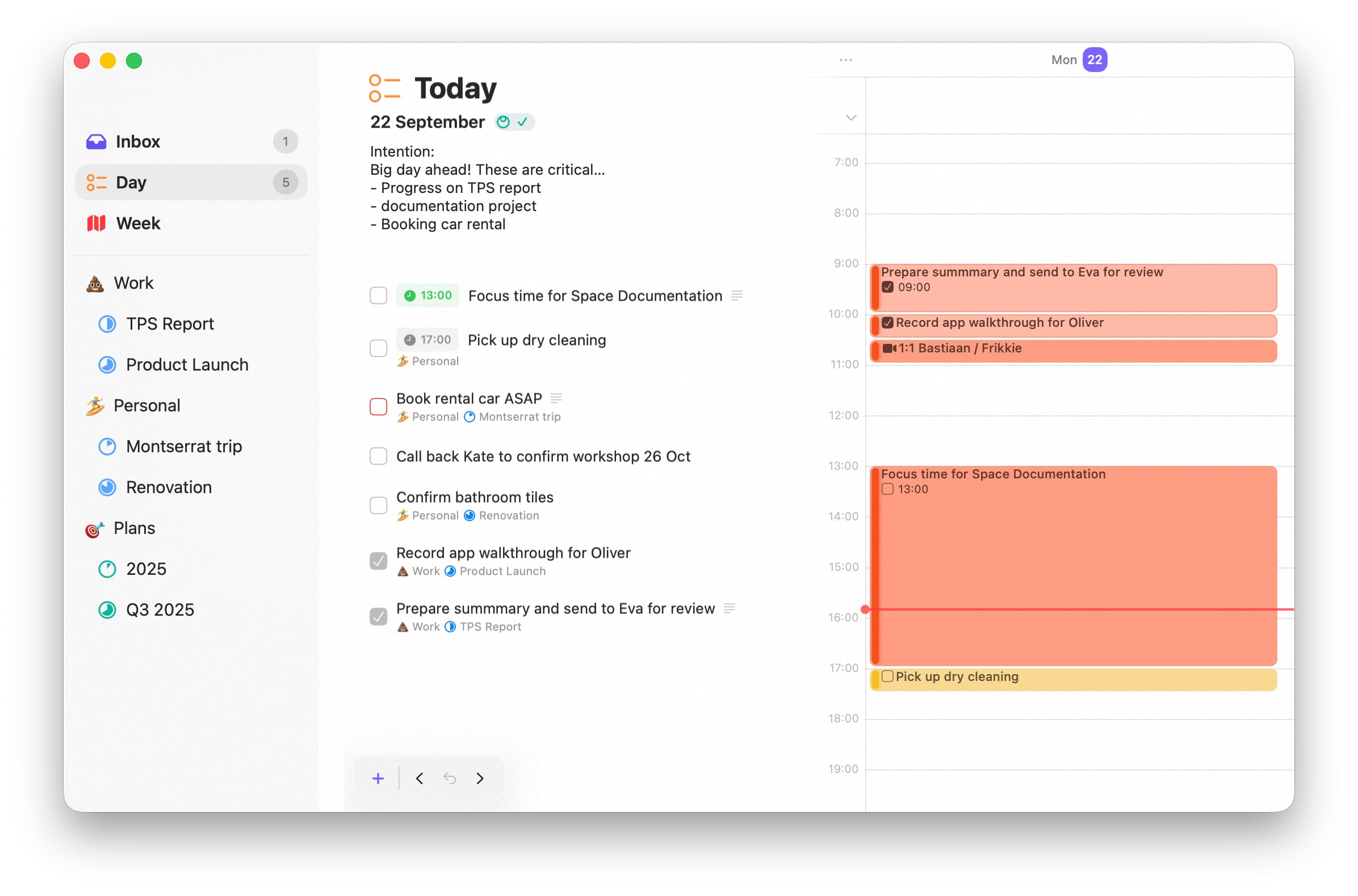
Task: Click the Renovation project pie icon
Action: 107,487
